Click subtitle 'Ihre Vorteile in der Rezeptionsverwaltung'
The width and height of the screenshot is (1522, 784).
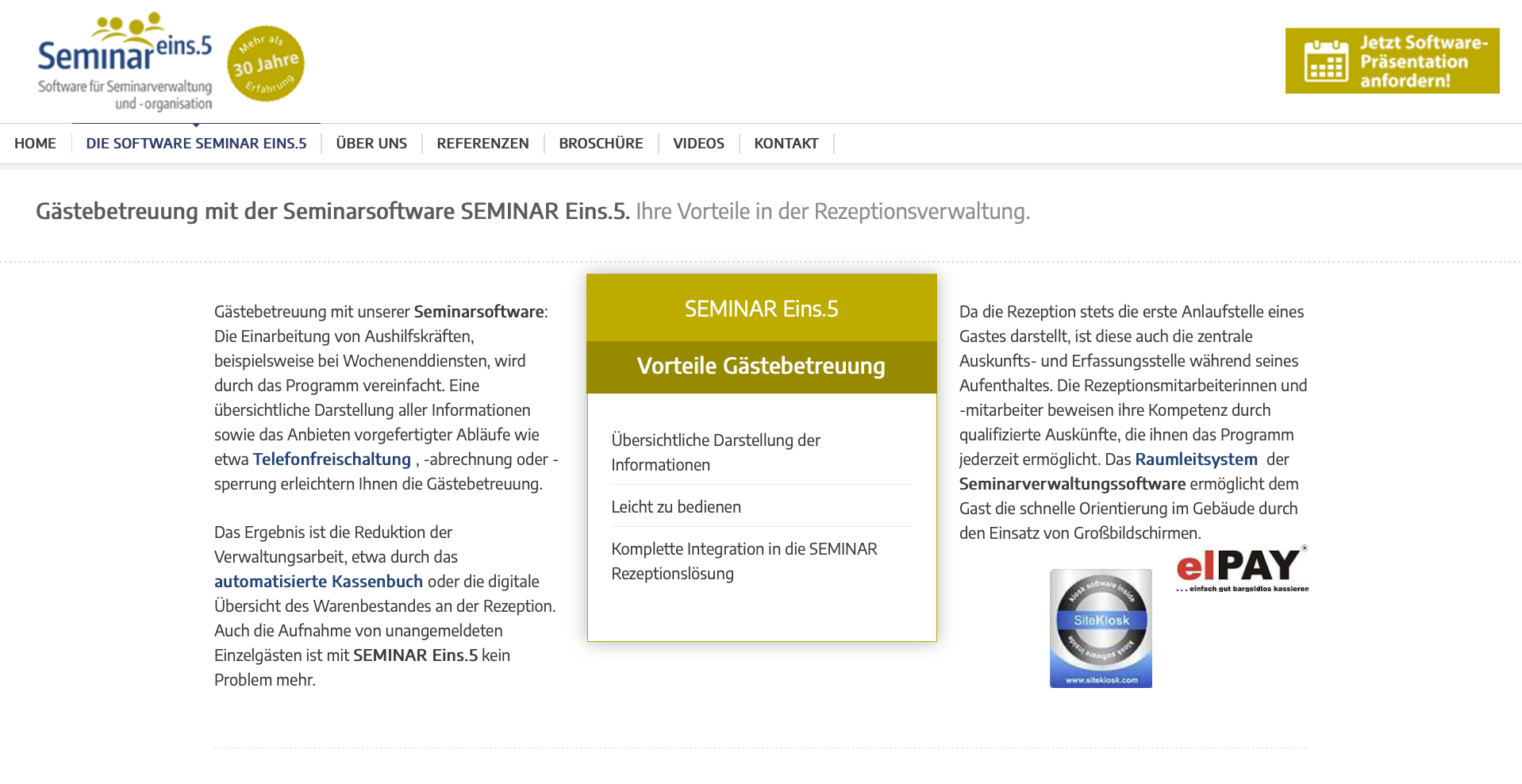[x=832, y=212]
